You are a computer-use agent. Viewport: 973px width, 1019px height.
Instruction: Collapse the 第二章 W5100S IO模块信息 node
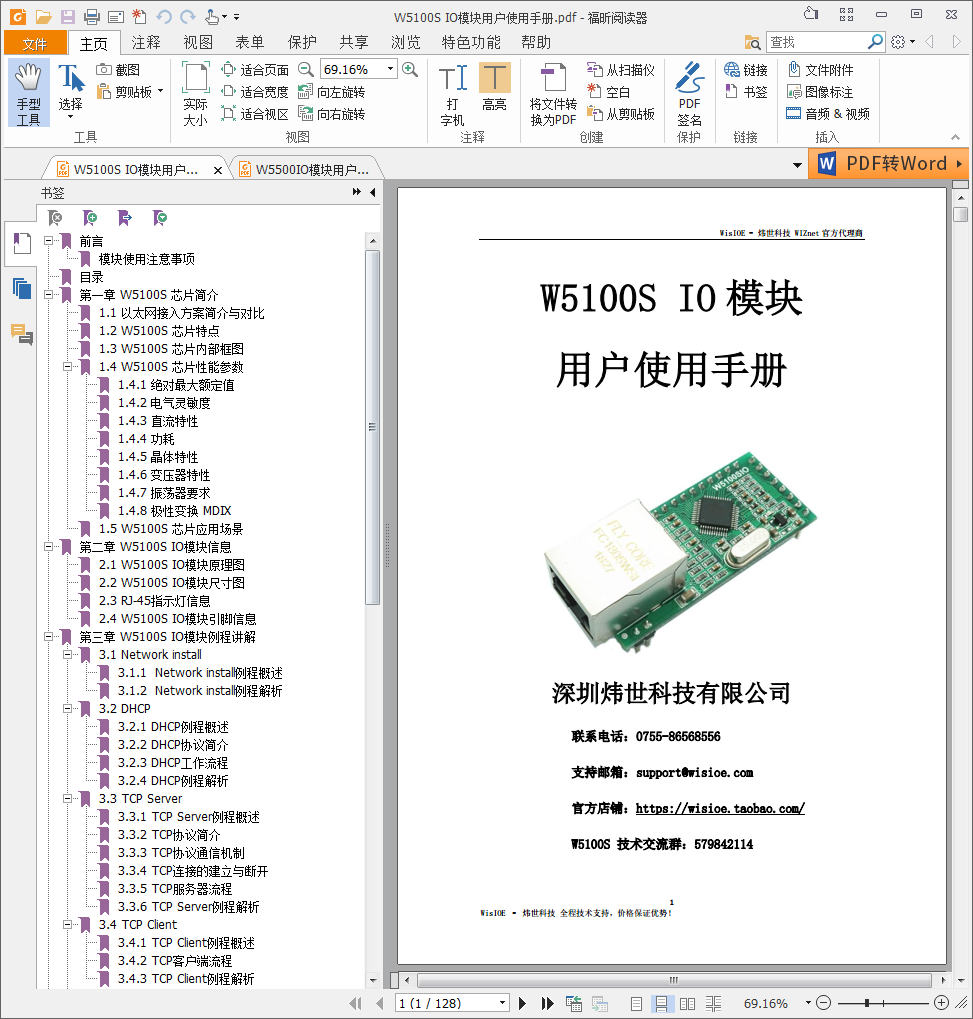[x=49, y=547]
